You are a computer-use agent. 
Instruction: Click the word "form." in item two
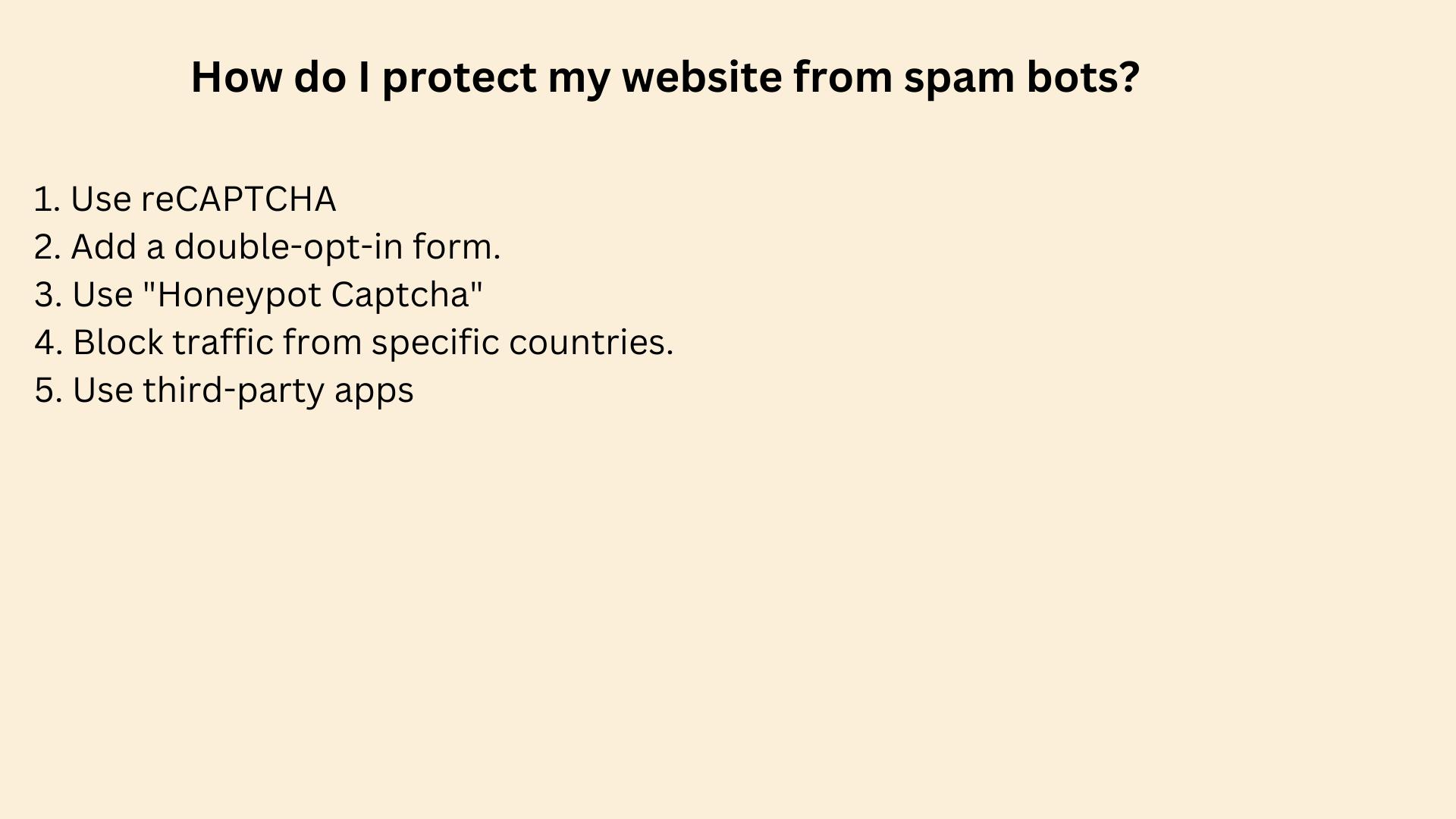coord(457,247)
